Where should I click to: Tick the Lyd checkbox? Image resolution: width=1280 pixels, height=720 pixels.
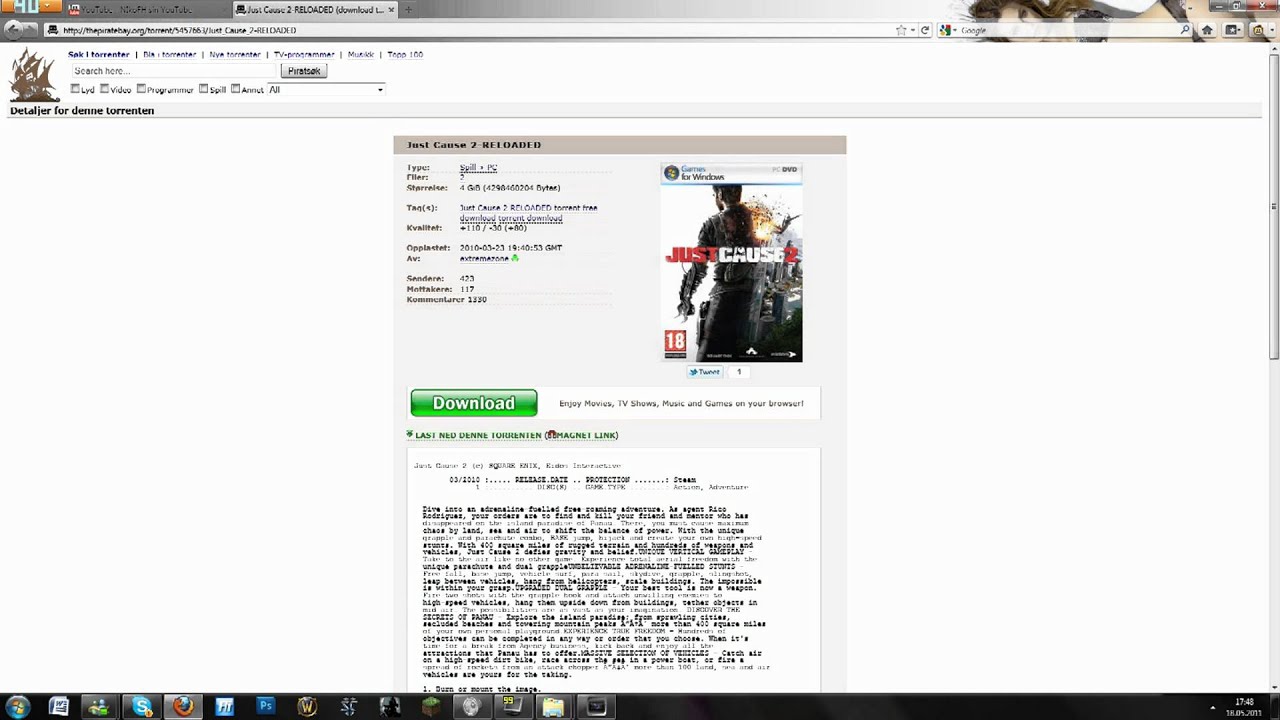75,89
